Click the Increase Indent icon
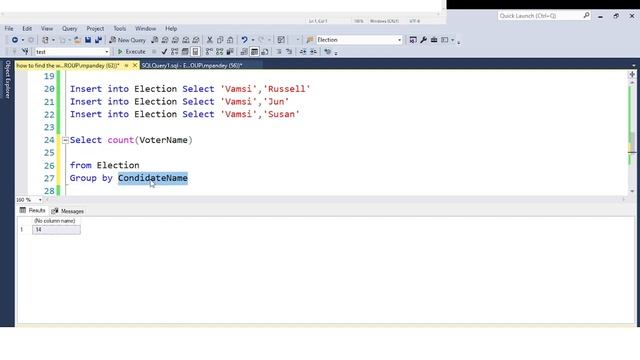 313,52
